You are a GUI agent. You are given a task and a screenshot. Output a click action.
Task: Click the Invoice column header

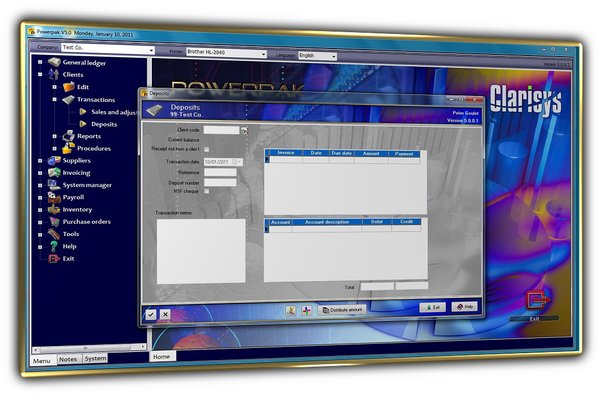click(x=285, y=153)
